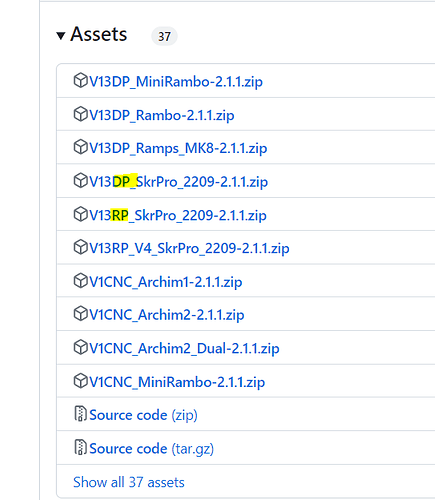Image resolution: width=435 pixels, height=500 pixels.
Task: Click the 37 assets count badge
Action: (x=164, y=36)
